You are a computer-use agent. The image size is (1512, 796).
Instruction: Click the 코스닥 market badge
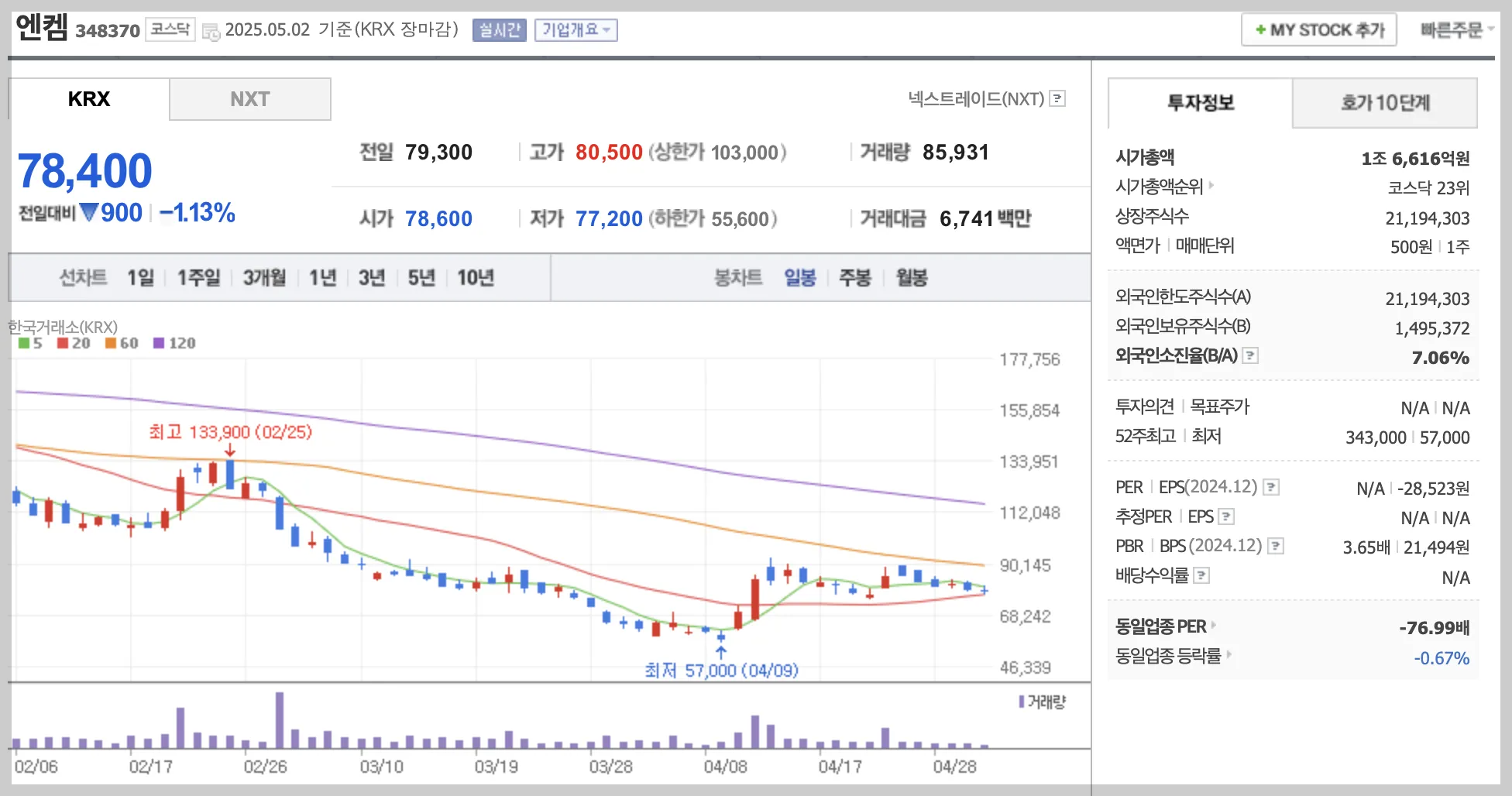pos(170,29)
